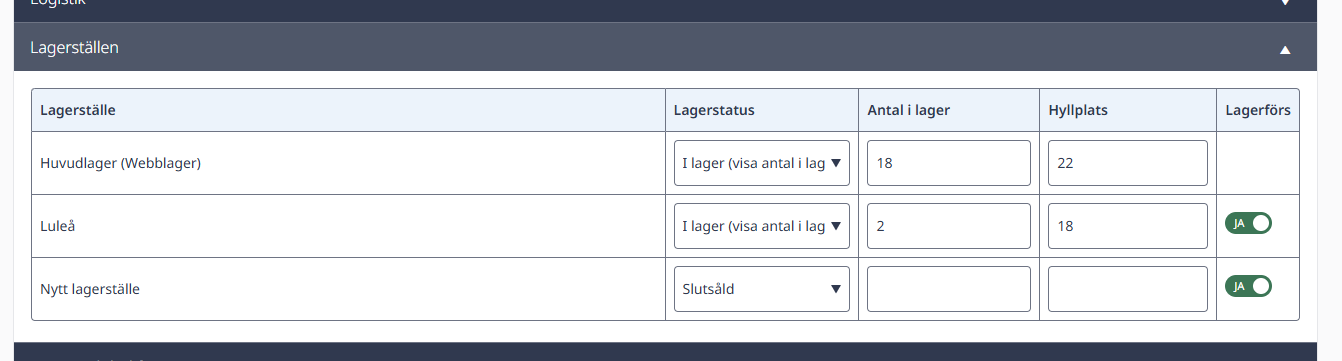Image resolution: width=1342 pixels, height=361 pixels.
Task: Click Hyllplats field showing 22
Action: click(1128, 163)
